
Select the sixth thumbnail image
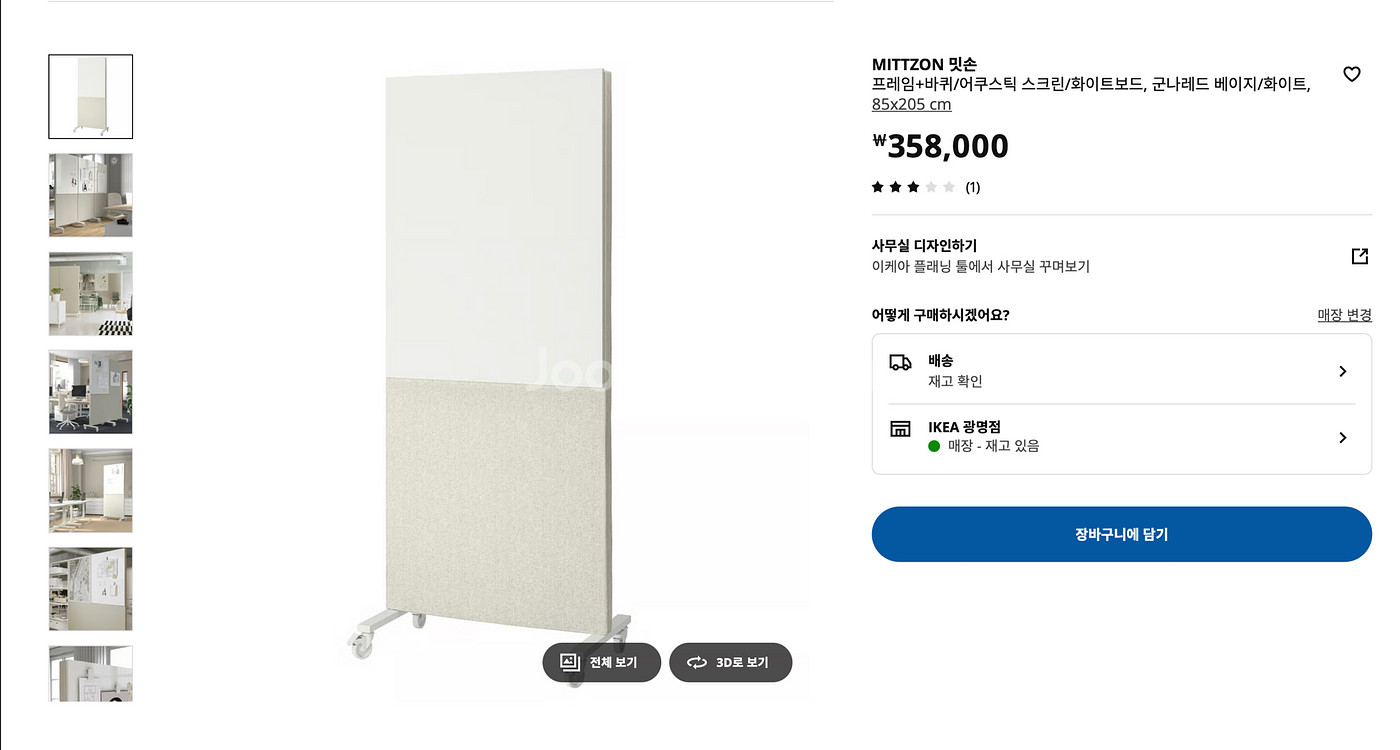click(91, 588)
